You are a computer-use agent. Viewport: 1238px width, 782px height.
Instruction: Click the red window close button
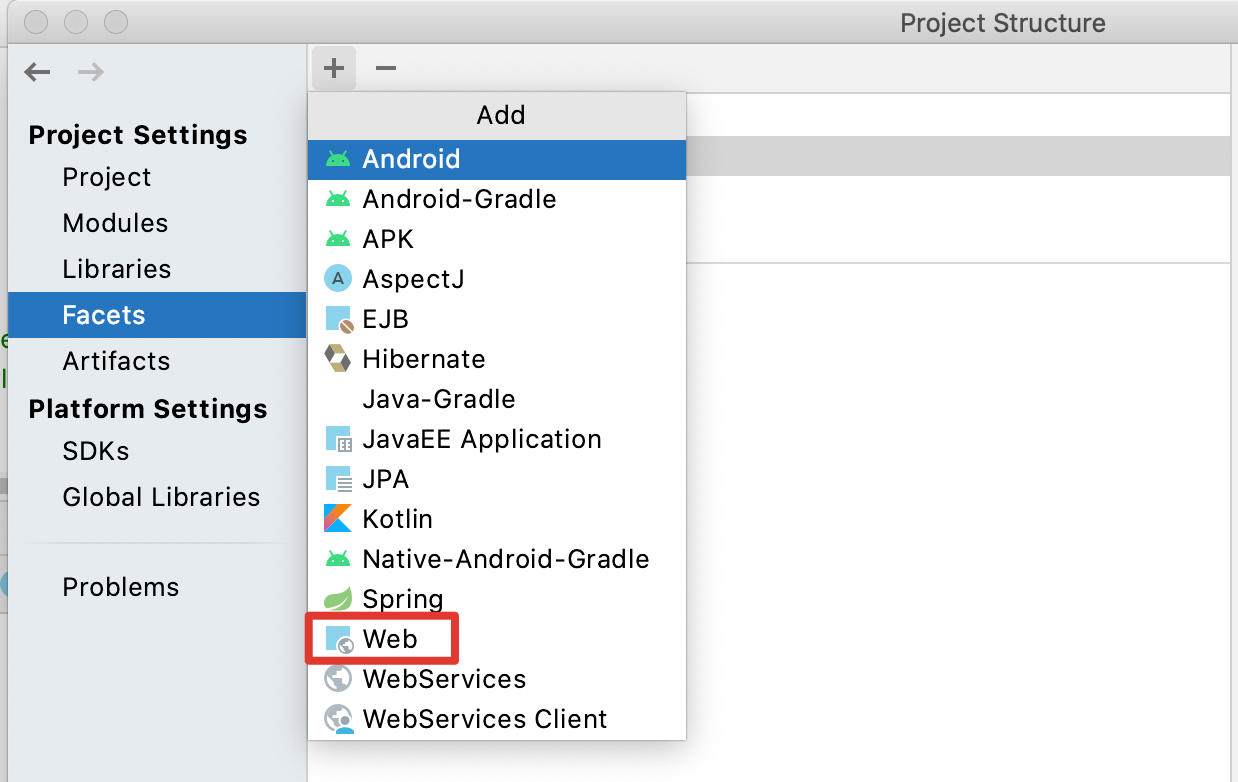(x=37, y=21)
